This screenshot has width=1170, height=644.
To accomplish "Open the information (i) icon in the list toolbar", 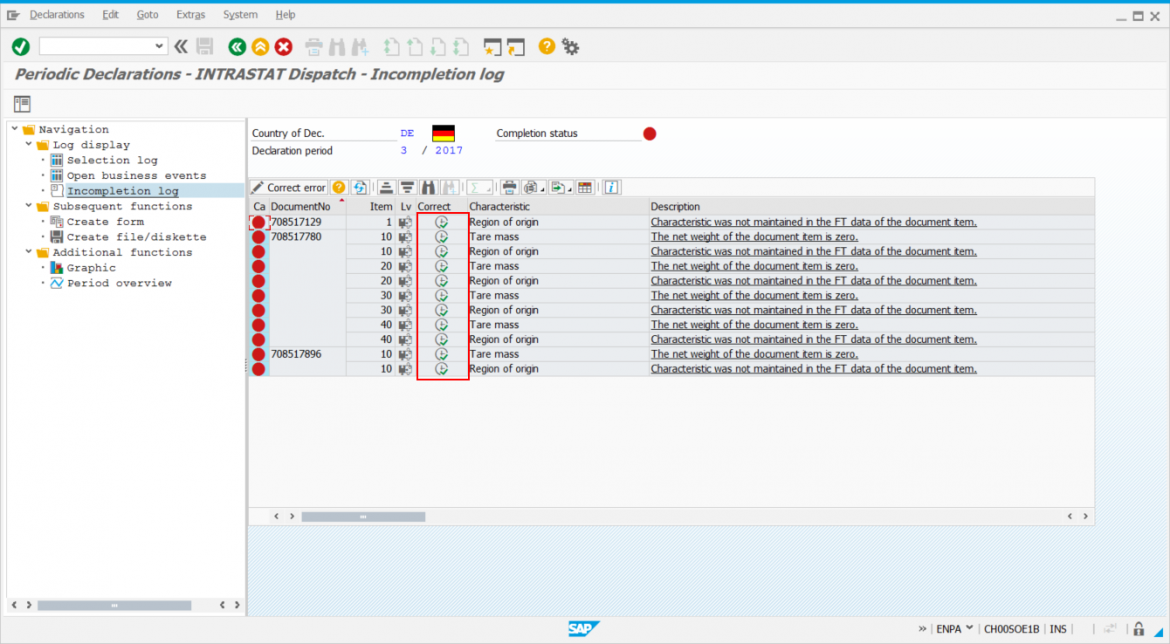I will [612, 187].
